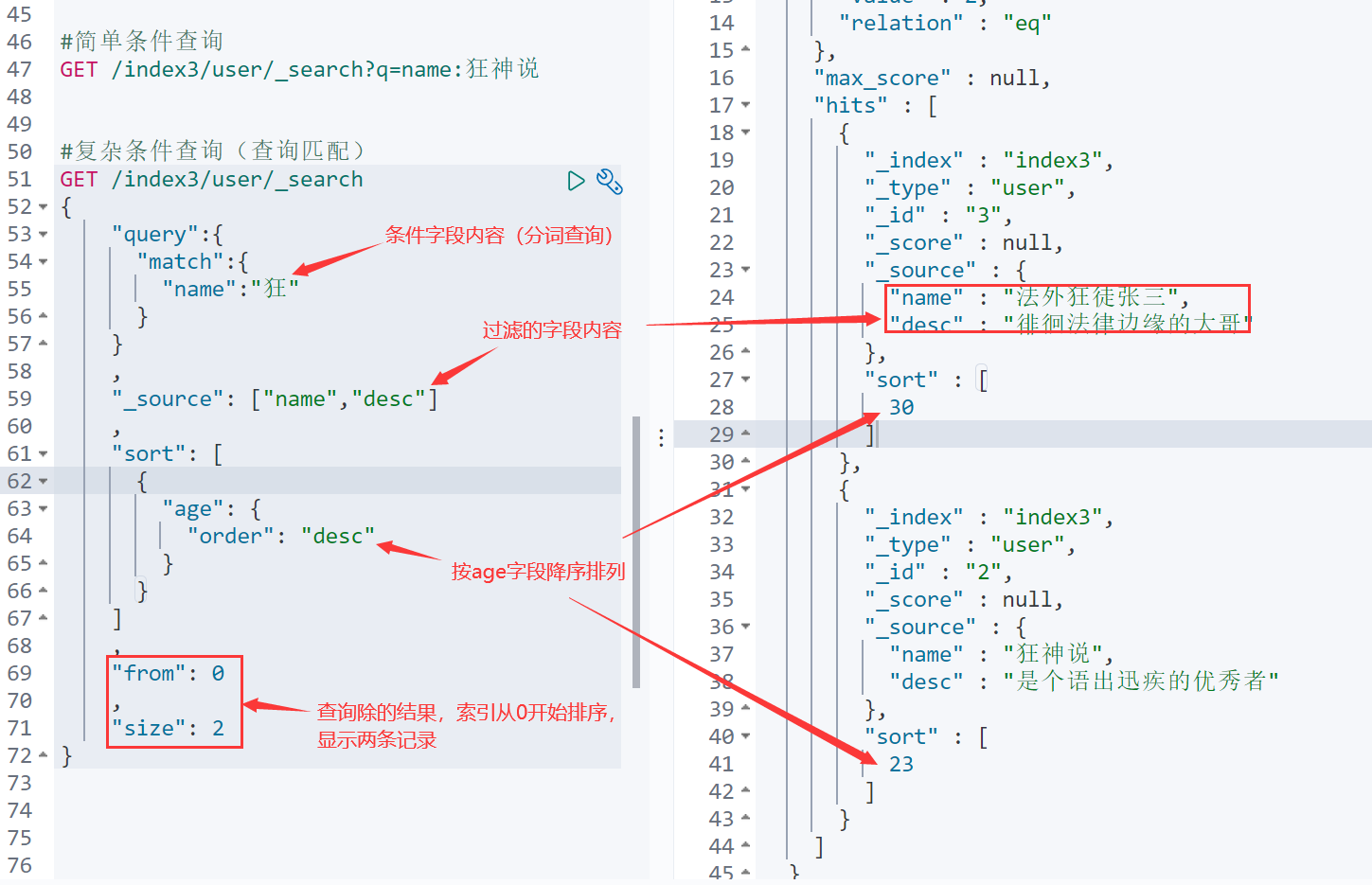Click the fold arrow at response line 30

coord(746,461)
